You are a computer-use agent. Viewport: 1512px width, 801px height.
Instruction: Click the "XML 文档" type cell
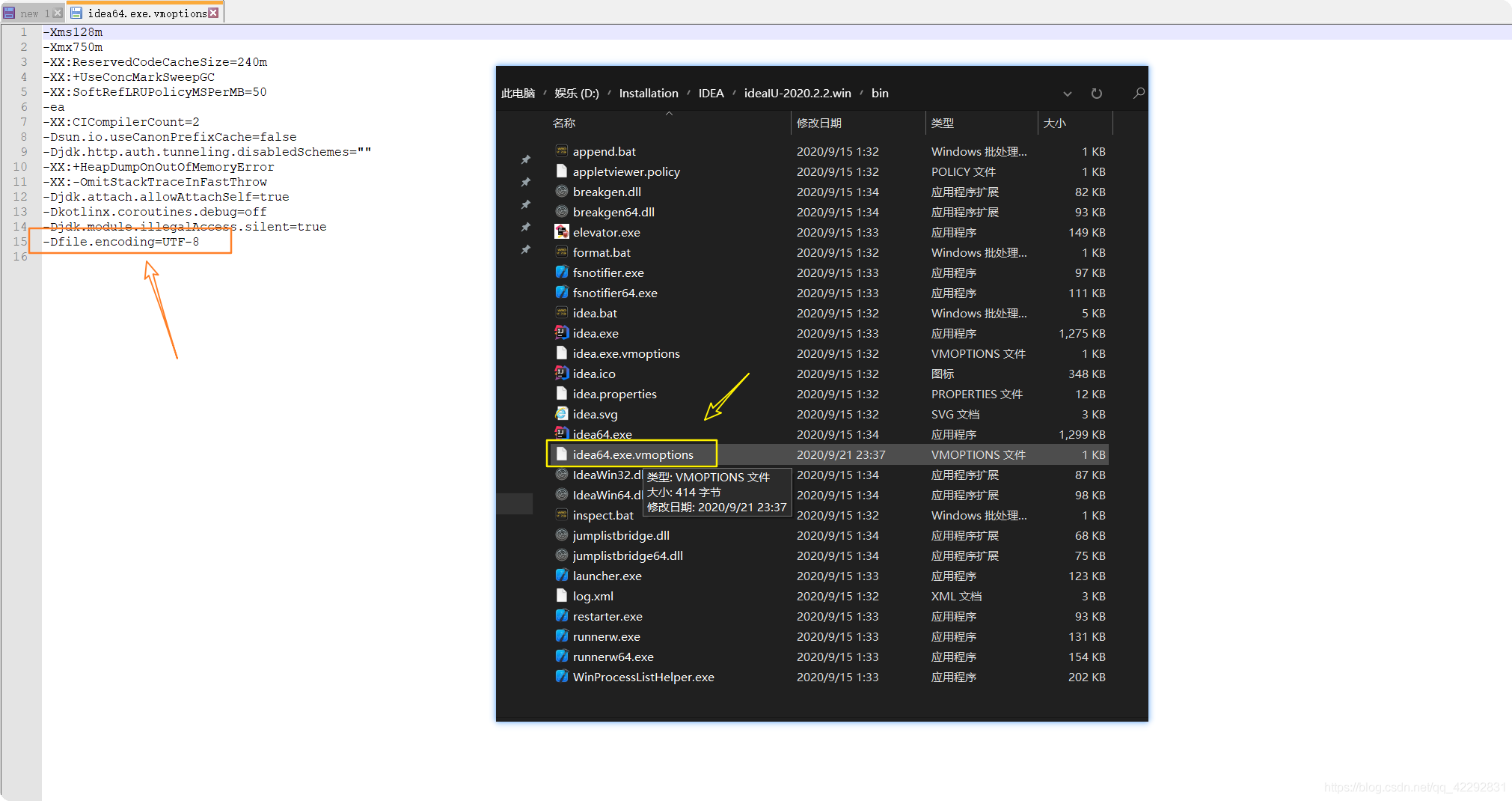click(957, 596)
